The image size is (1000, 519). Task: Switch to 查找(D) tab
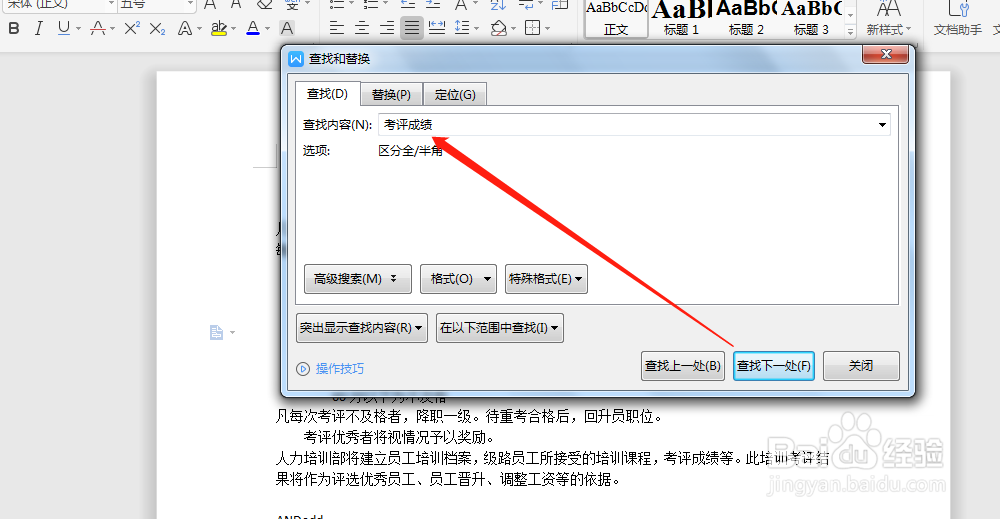328,94
